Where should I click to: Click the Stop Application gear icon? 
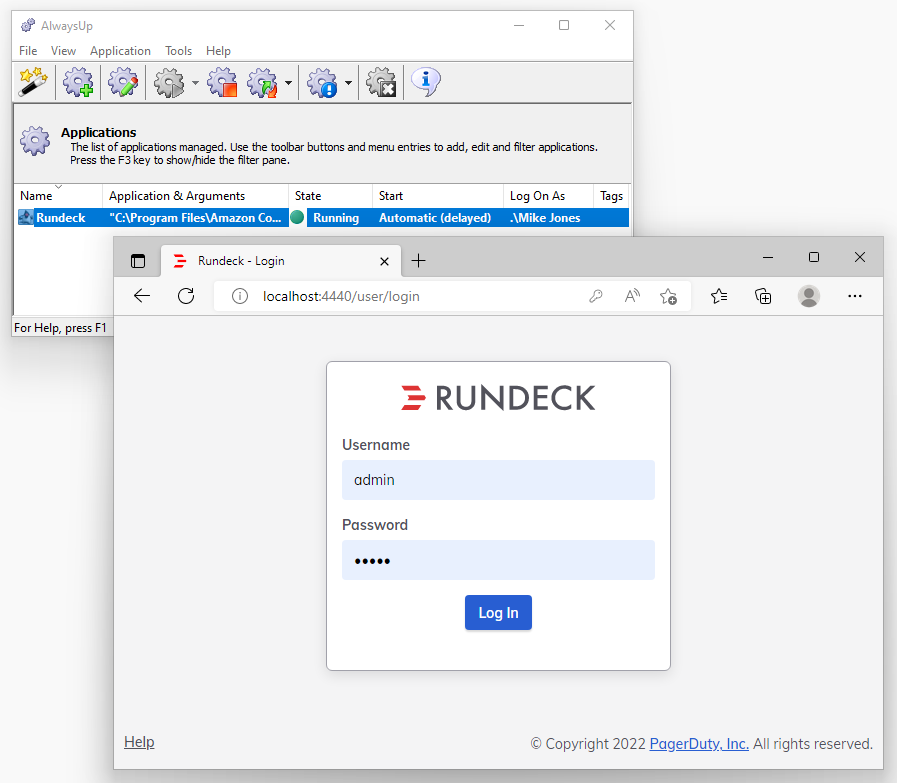(x=221, y=82)
